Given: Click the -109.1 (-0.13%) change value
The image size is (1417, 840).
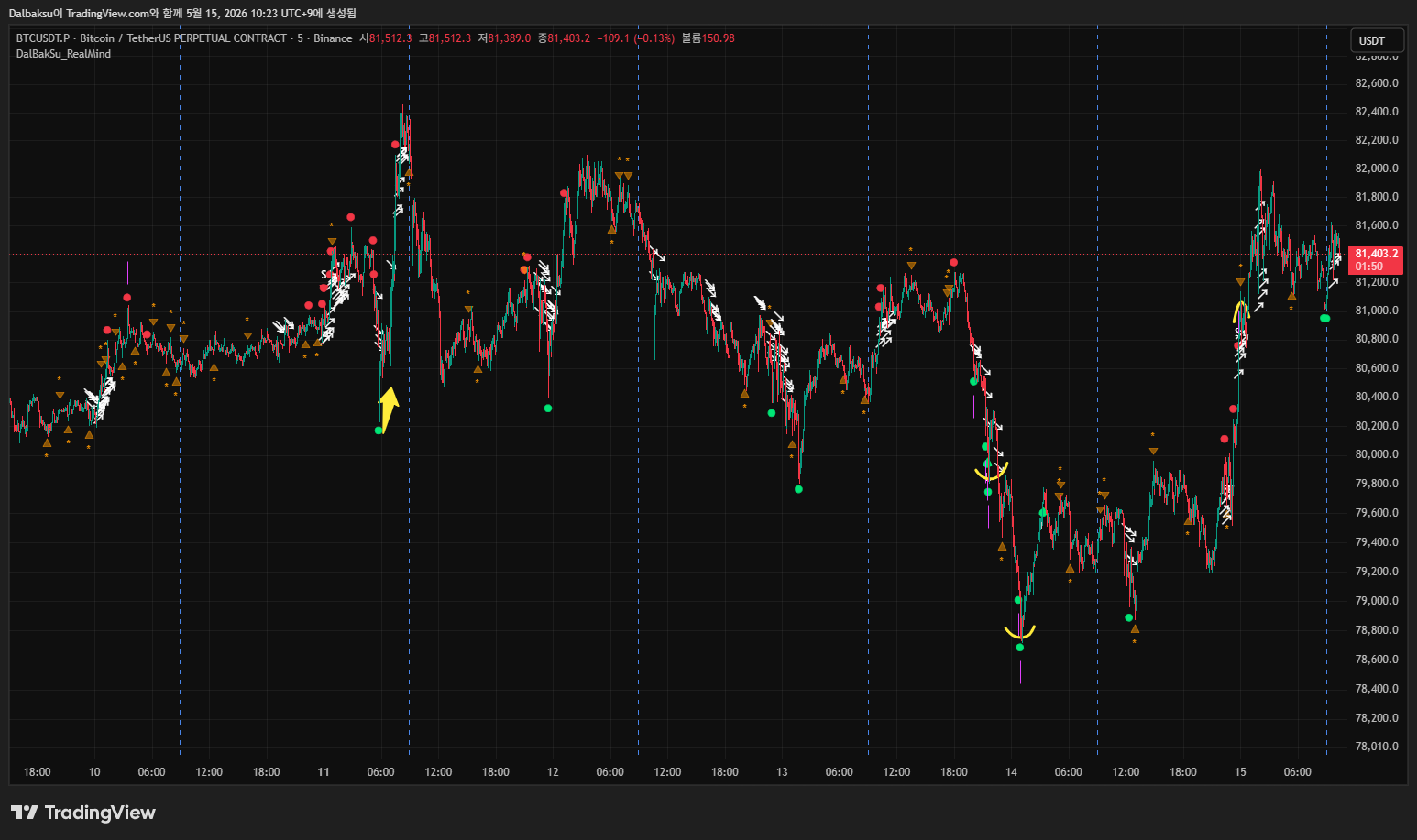Looking at the screenshot, I should coord(636,38).
